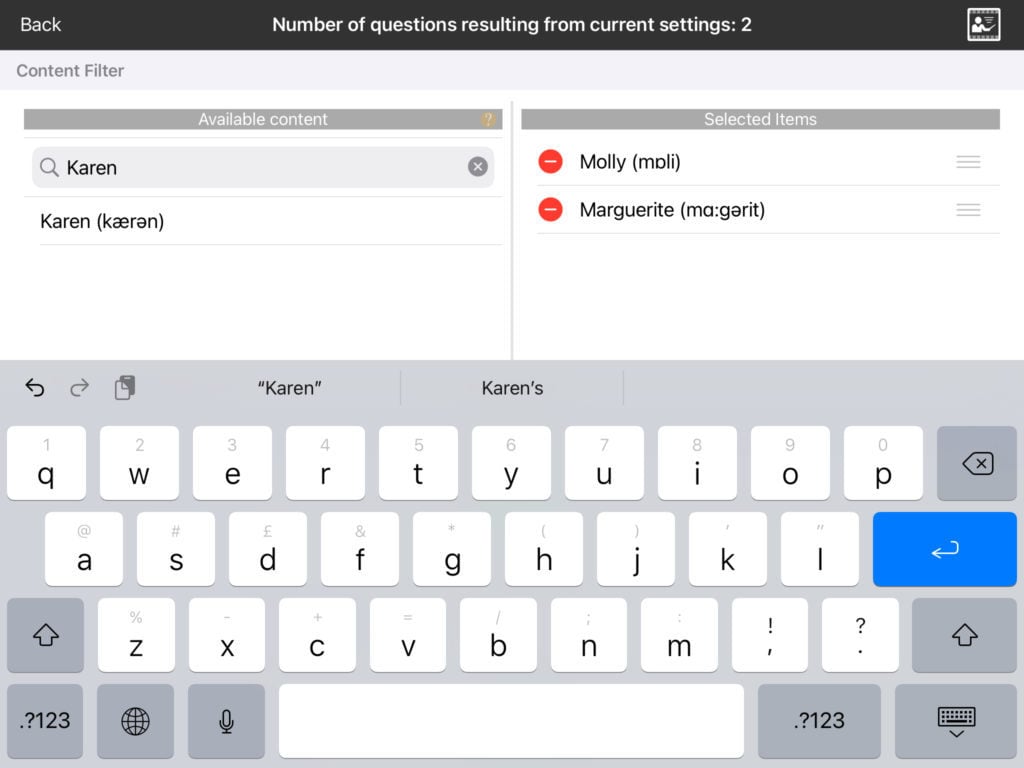Tap the a key
Image resolution: width=1024 pixels, height=768 pixels.
(x=84, y=549)
